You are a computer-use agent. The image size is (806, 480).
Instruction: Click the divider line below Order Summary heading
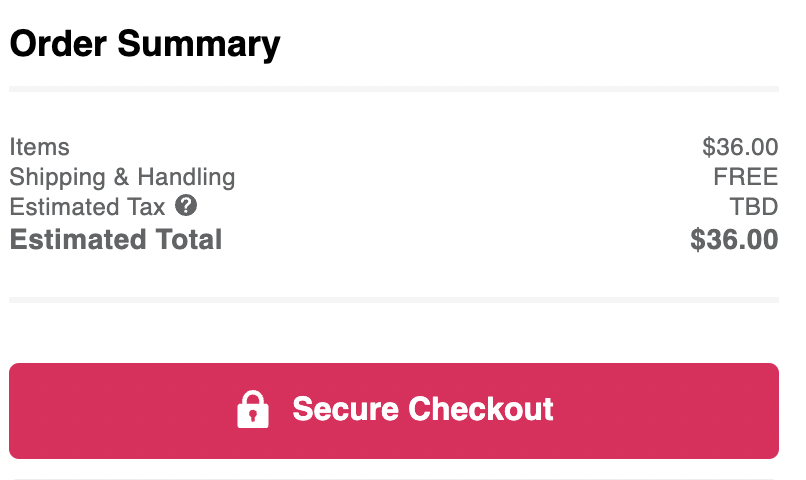394,89
